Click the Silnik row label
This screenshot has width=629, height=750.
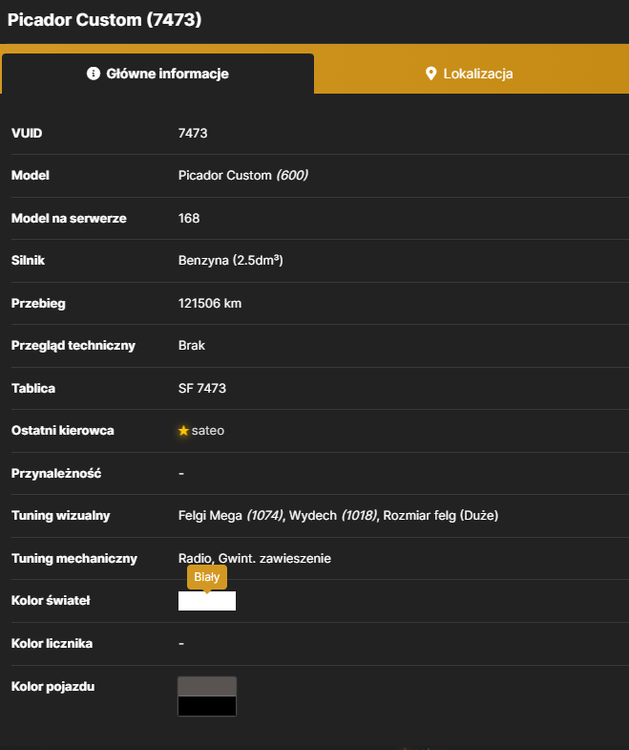click(x=28, y=260)
